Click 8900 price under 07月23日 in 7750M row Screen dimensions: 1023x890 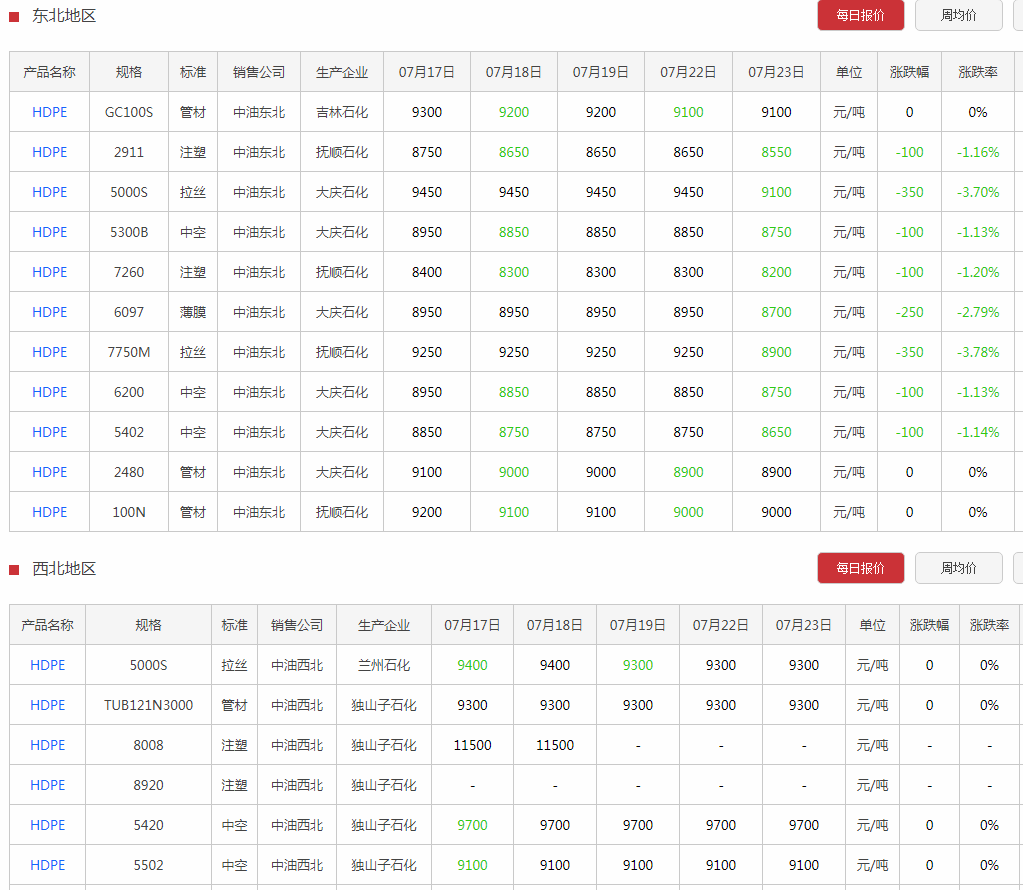coord(776,352)
